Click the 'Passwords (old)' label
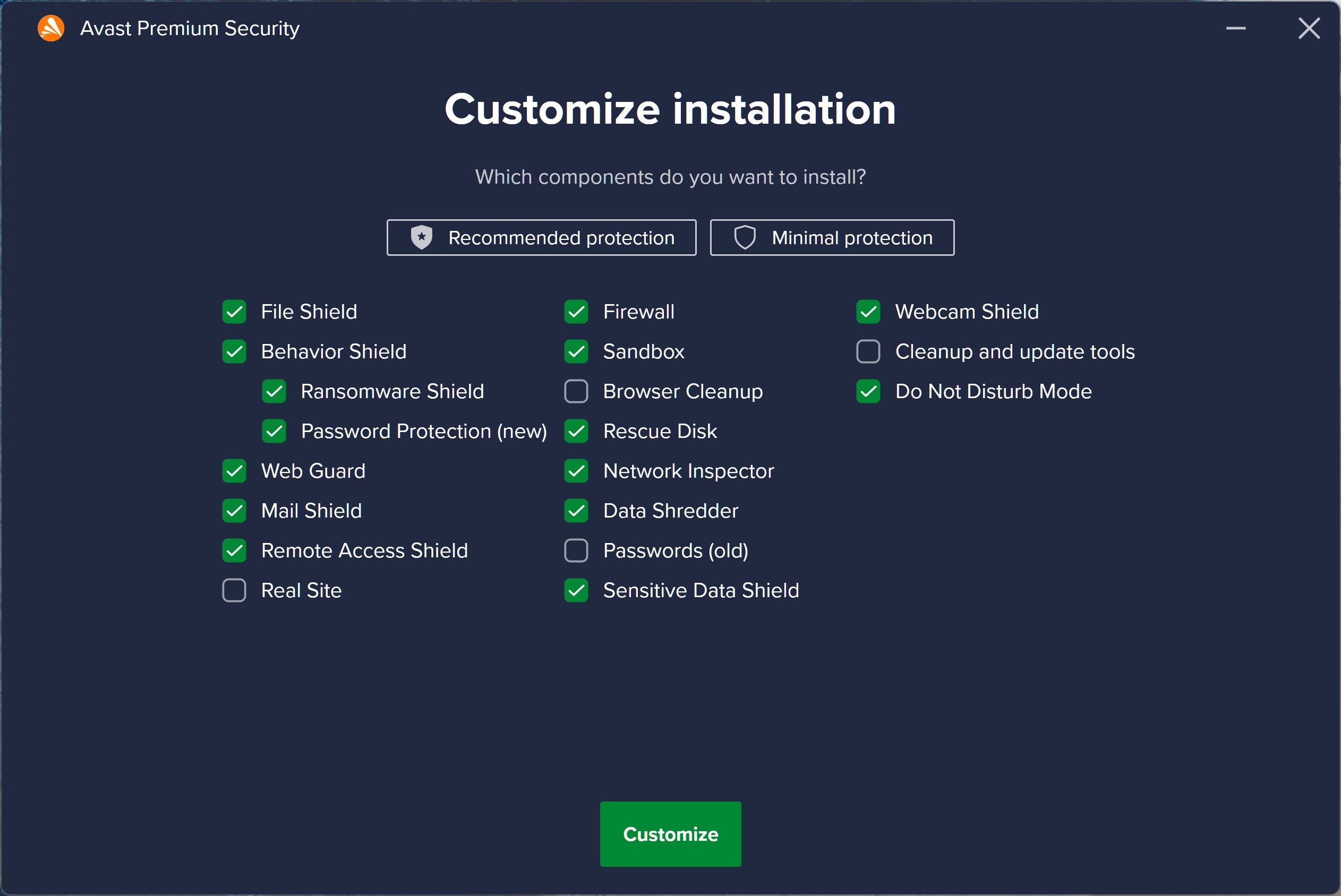 (676, 551)
